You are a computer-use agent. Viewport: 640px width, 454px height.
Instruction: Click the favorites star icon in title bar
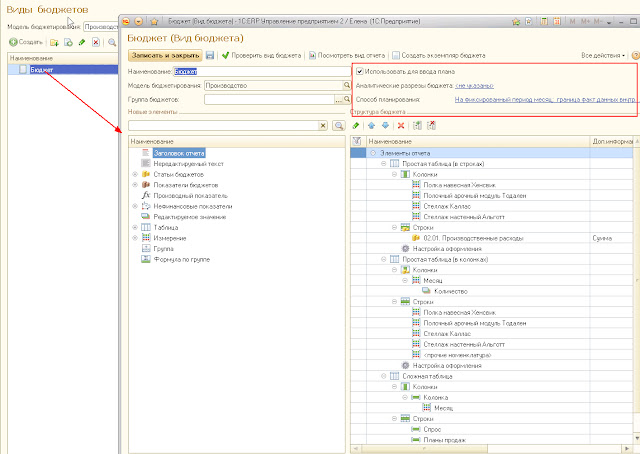pos(154,21)
